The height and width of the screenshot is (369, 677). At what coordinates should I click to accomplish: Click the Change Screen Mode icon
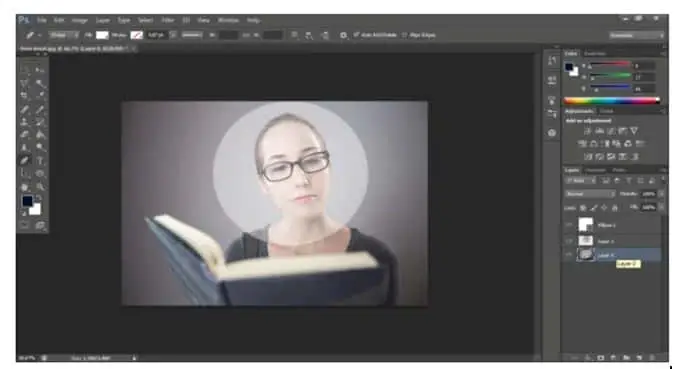40,225
